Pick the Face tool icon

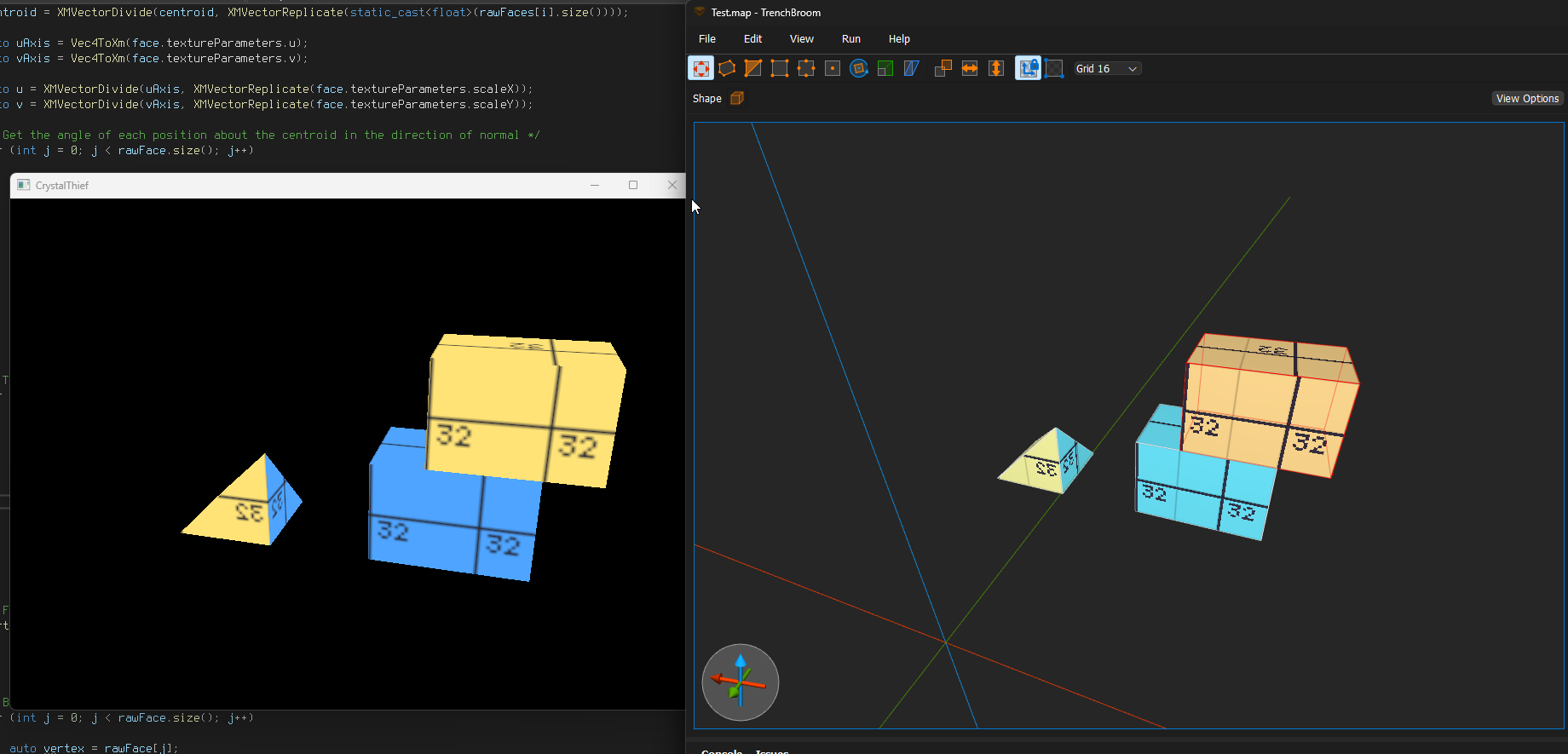[833, 69]
